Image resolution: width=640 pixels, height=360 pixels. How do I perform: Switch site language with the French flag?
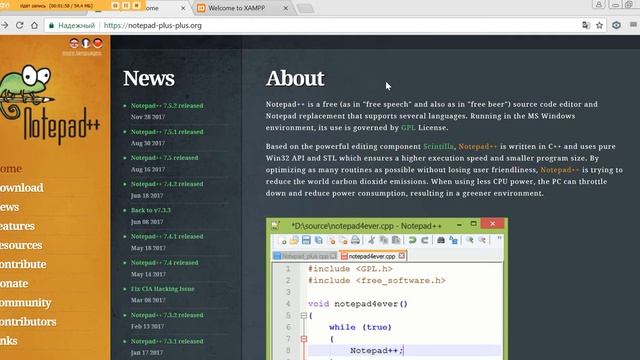point(86,43)
